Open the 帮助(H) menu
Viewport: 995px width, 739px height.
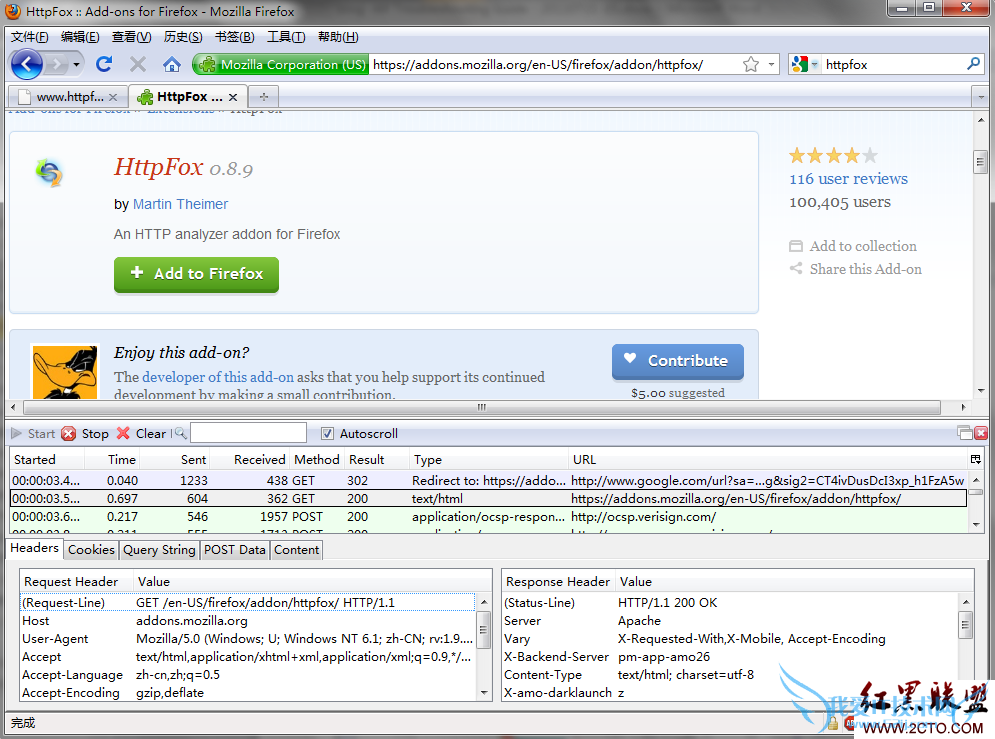[x=338, y=37]
